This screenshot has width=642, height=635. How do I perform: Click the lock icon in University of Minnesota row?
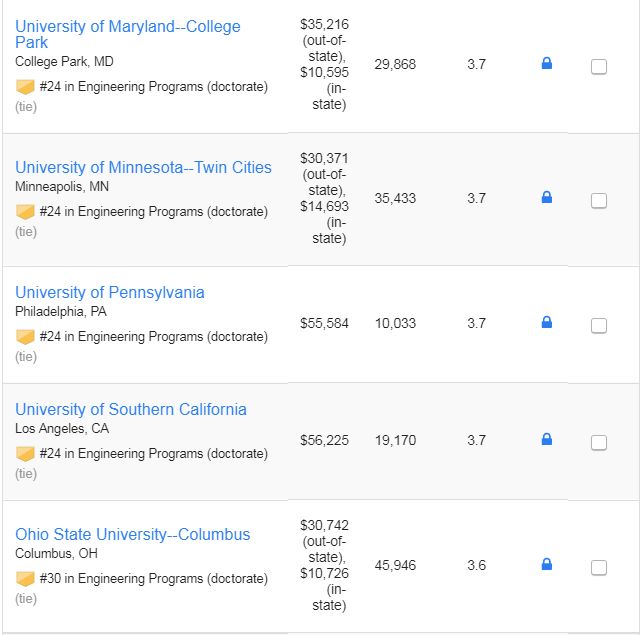pyautogui.click(x=547, y=197)
